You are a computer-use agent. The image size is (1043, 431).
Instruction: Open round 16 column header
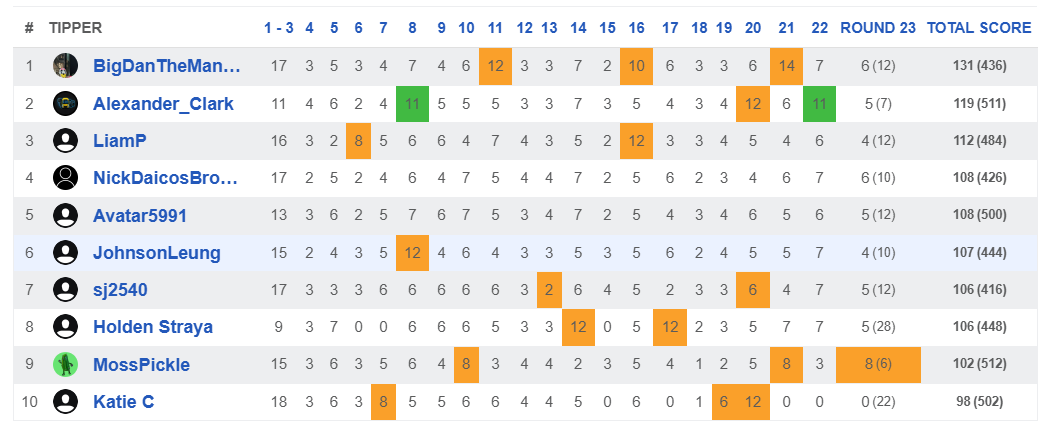636,28
